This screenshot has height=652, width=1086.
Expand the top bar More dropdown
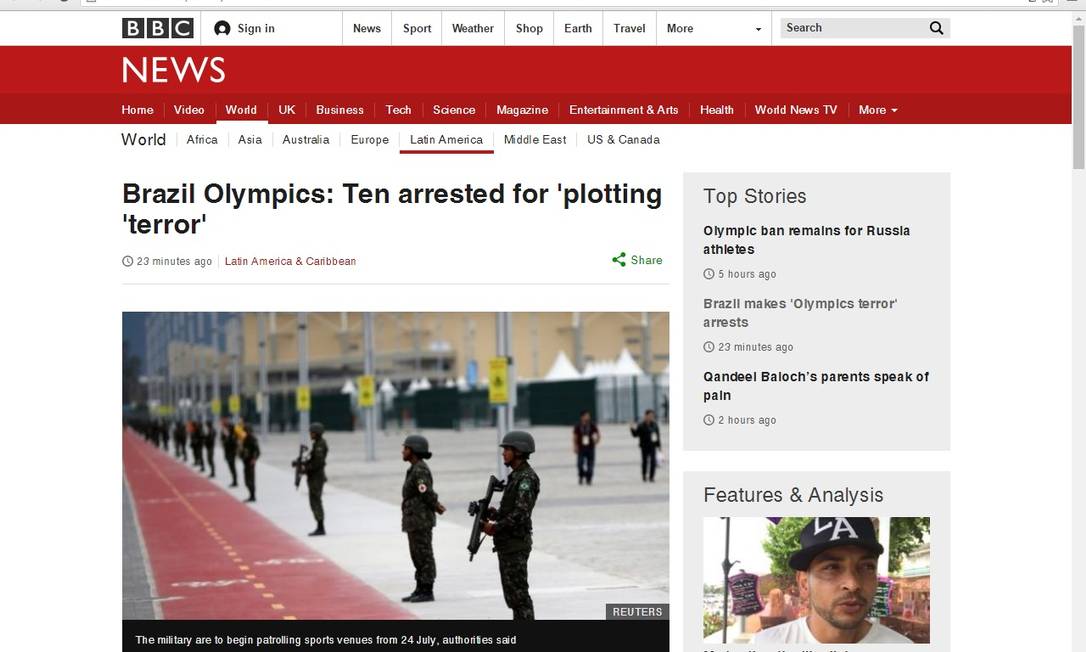pos(714,28)
